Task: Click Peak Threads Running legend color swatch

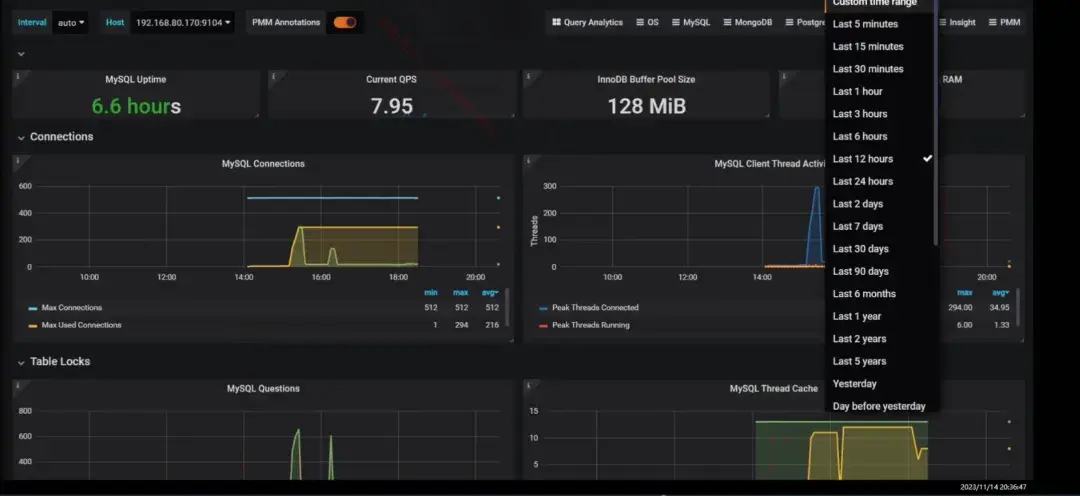Action: click(x=543, y=326)
